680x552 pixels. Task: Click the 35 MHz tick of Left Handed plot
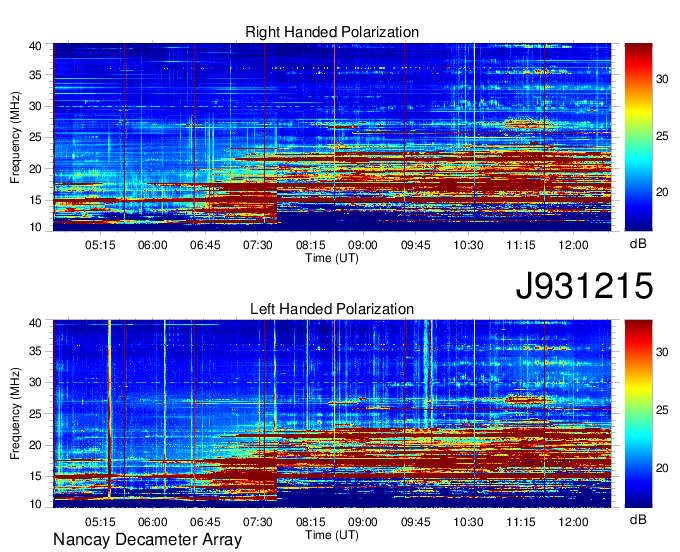tap(36, 351)
